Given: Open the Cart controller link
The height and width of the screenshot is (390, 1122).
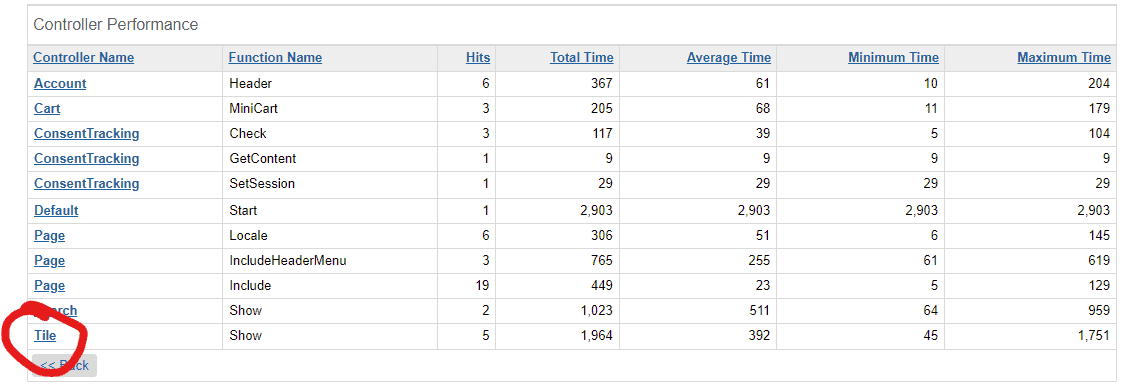Looking at the screenshot, I should [47, 109].
